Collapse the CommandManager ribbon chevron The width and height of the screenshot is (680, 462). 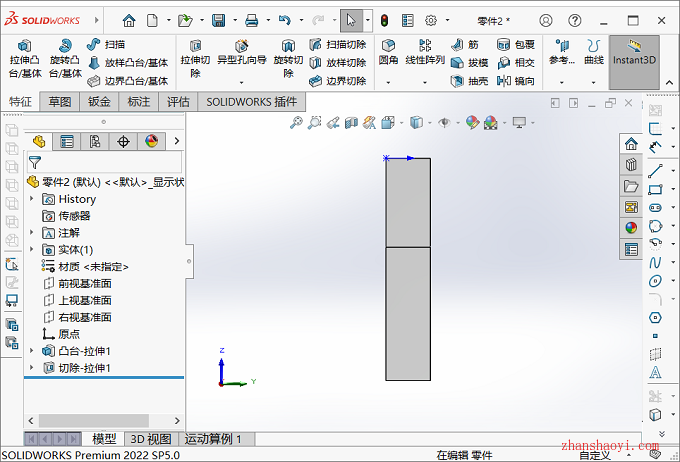pos(669,82)
